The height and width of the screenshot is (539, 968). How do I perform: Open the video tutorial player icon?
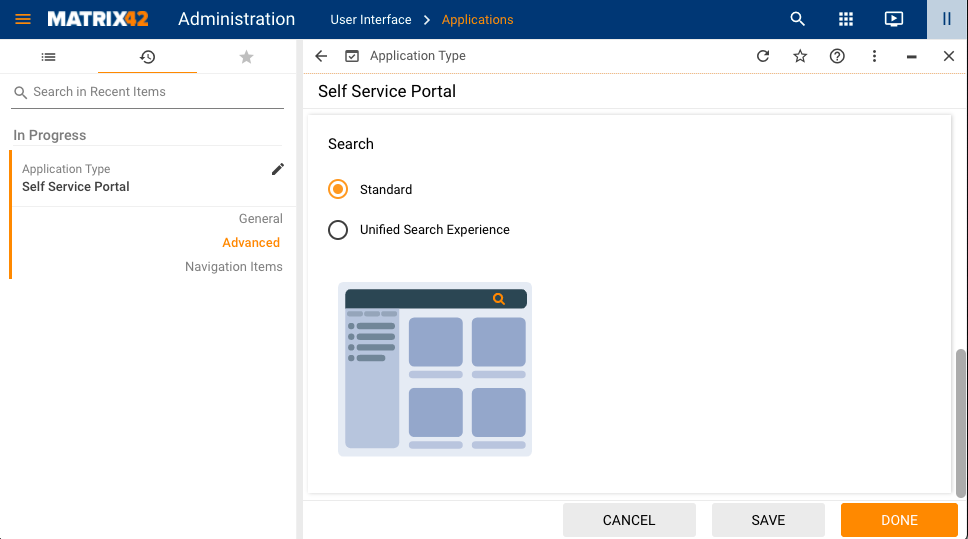[894, 19]
